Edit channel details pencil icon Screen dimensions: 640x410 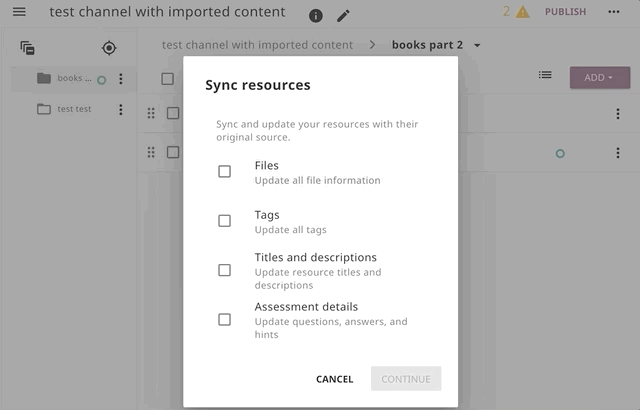[343, 16]
